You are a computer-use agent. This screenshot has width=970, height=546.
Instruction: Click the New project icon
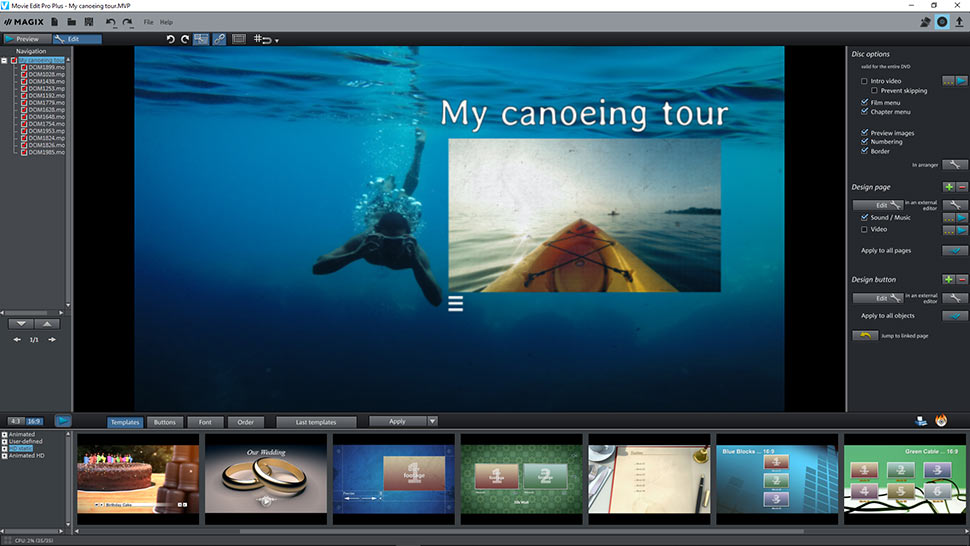[x=54, y=22]
